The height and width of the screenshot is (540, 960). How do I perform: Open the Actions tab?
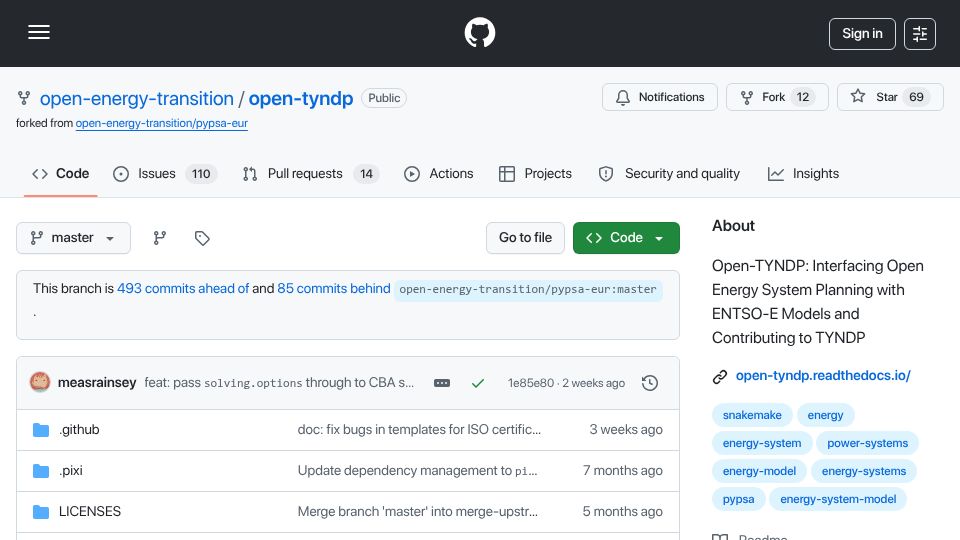point(438,174)
